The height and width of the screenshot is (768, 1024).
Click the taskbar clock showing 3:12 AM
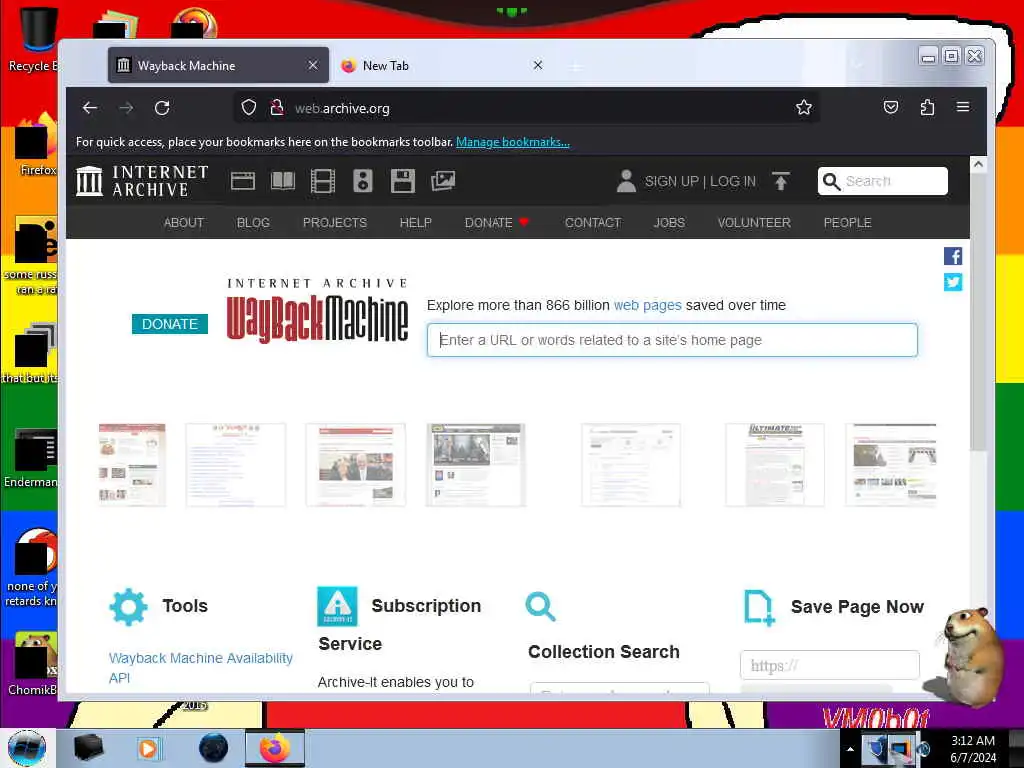[973, 749]
